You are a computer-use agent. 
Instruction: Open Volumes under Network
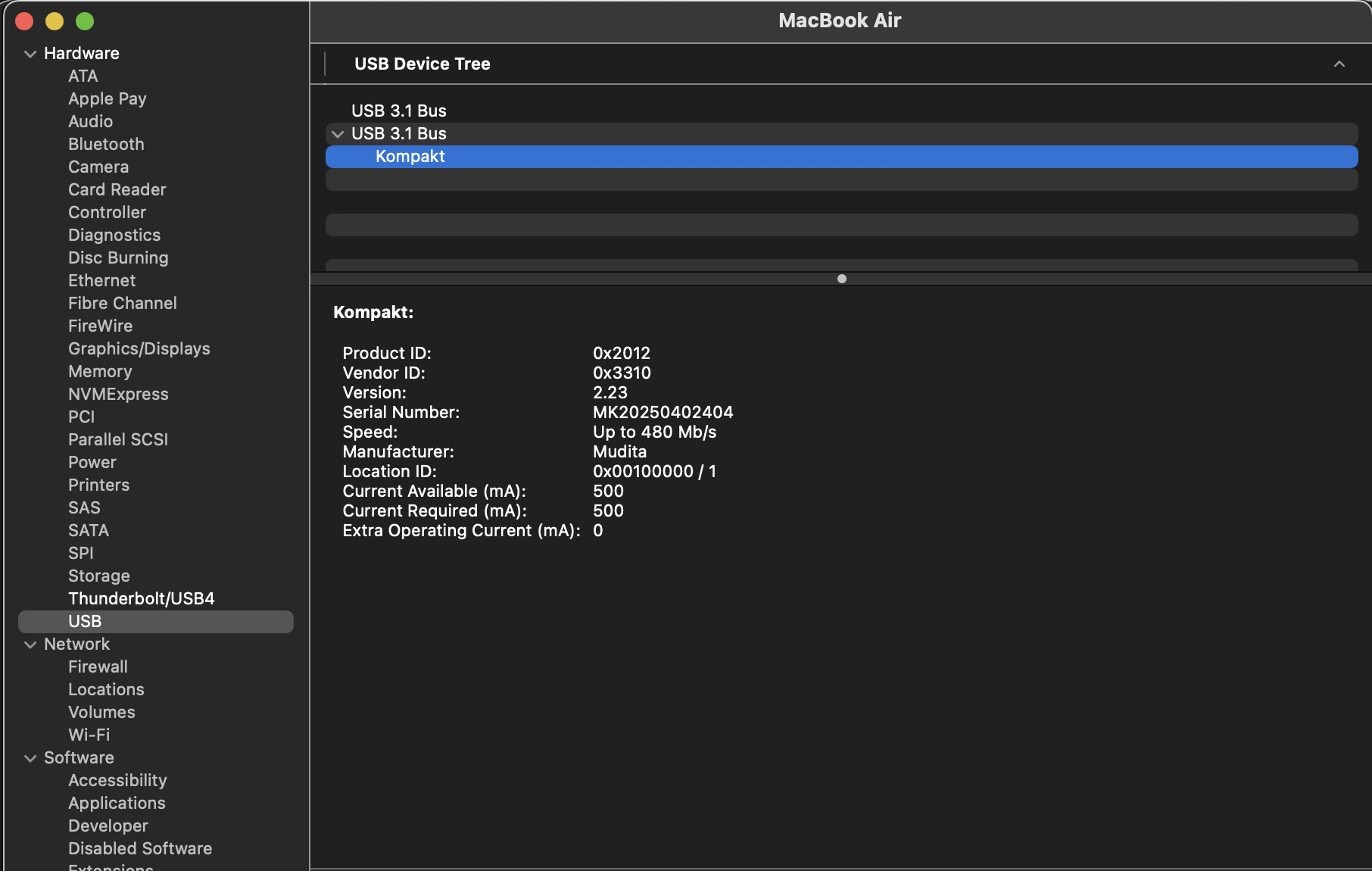[101, 712]
